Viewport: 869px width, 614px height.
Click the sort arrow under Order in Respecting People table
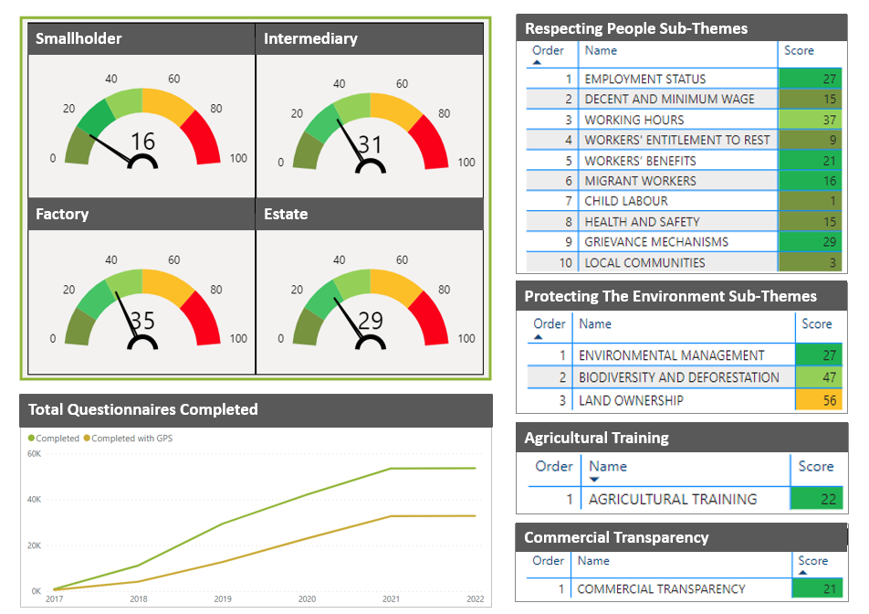pos(536,62)
